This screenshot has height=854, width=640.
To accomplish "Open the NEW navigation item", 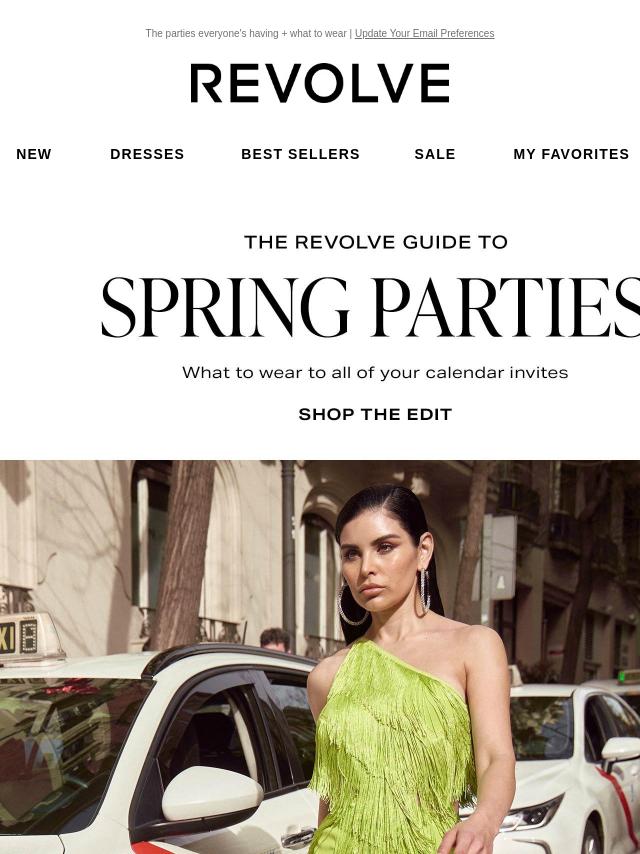I will (34, 154).
